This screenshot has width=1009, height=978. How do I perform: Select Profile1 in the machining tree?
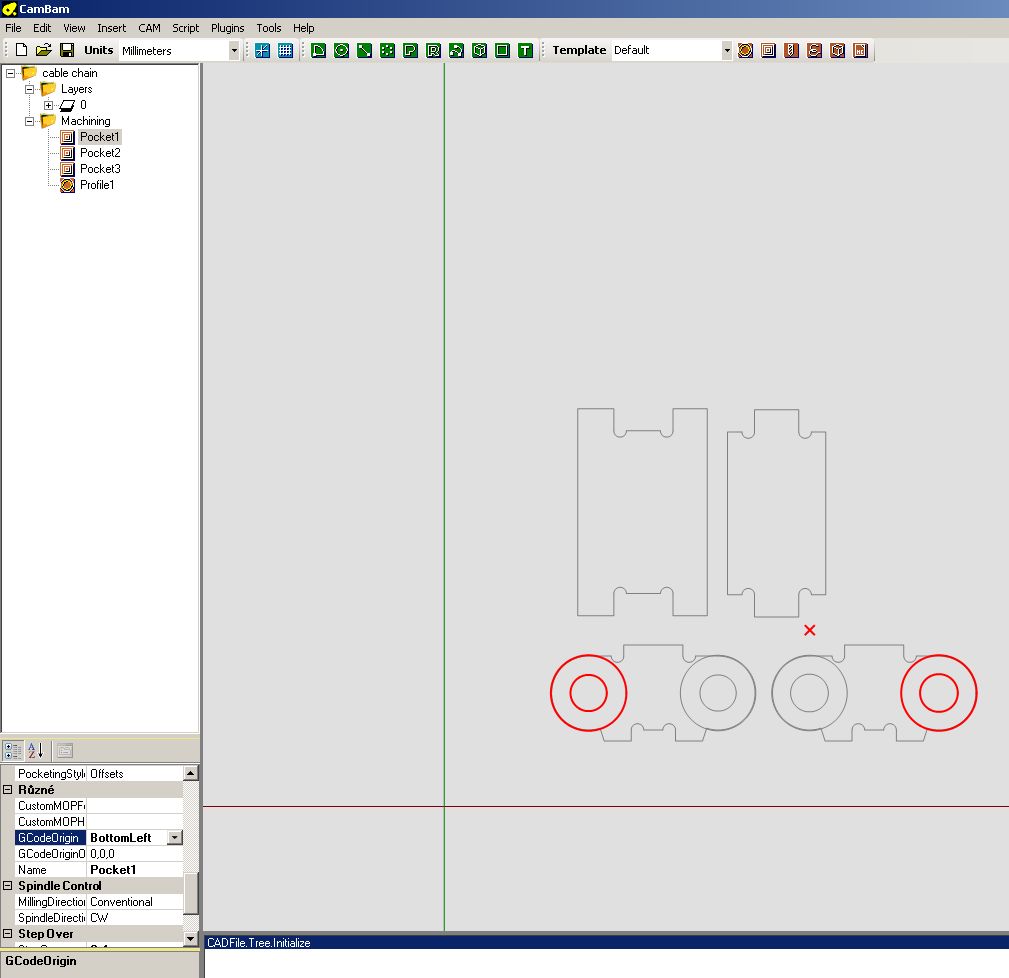[97, 185]
